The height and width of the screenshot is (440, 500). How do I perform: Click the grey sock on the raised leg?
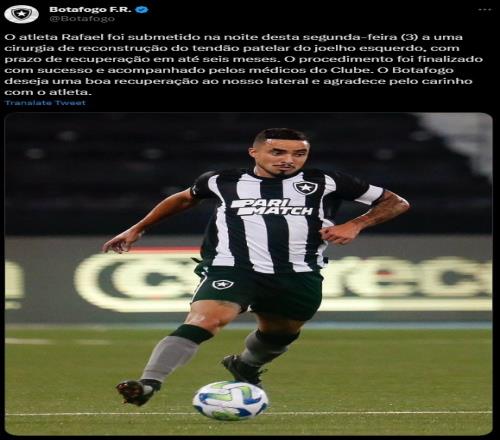coord(170,358)
